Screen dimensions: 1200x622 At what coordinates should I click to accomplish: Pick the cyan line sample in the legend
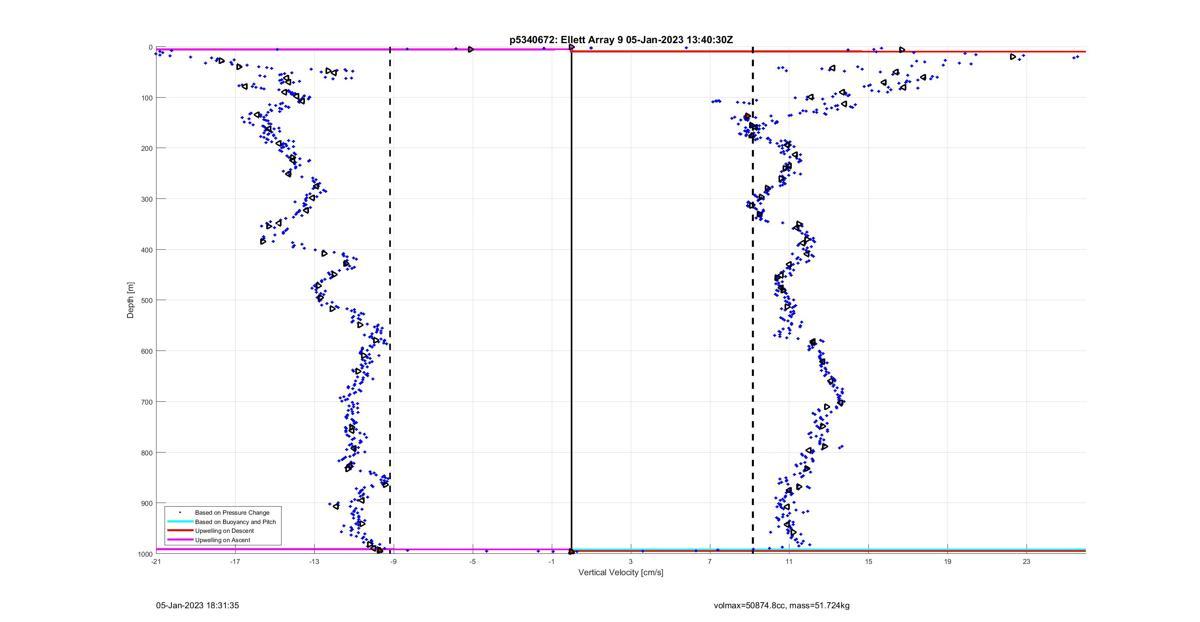point(180,522)
